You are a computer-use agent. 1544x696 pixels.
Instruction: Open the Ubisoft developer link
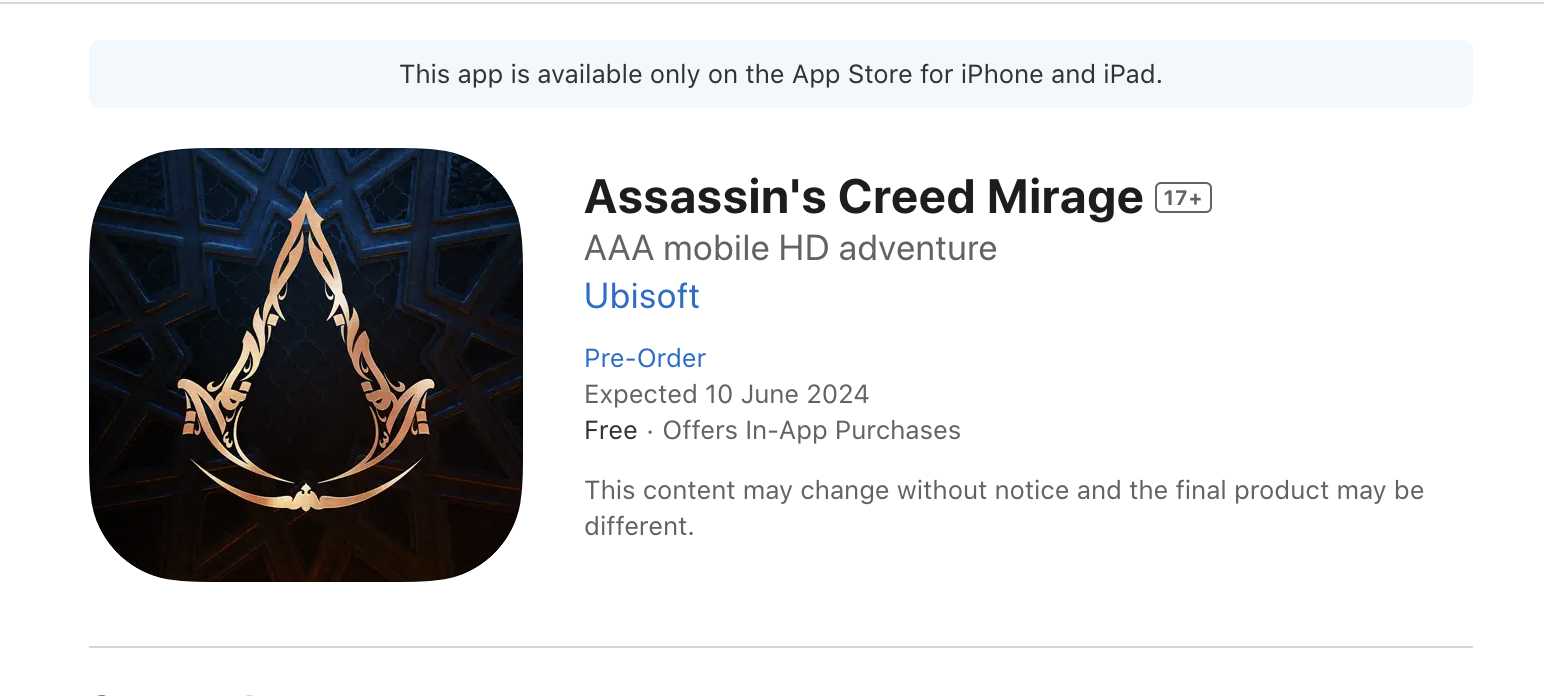point(641,296)
